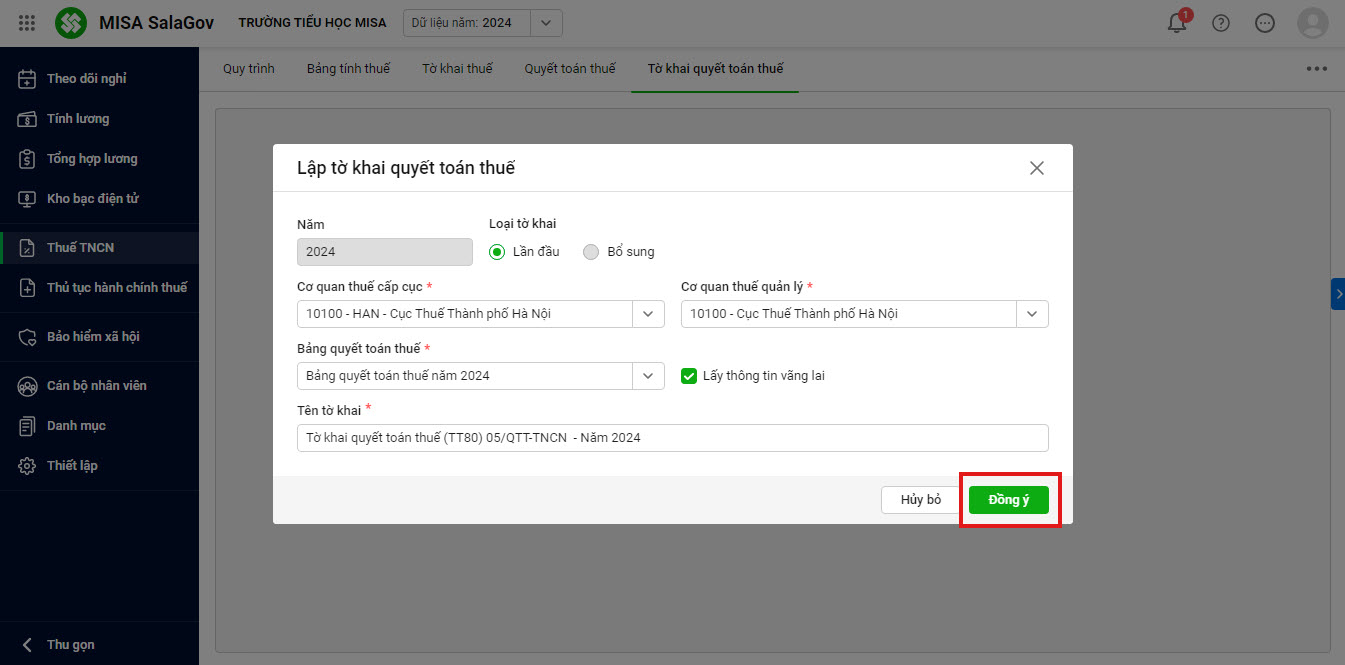Viewport: 1345px width, 665px height.
Task: Expand Cơ quan thuế quản lý dropdown
Action: (x=1032, y=314)
